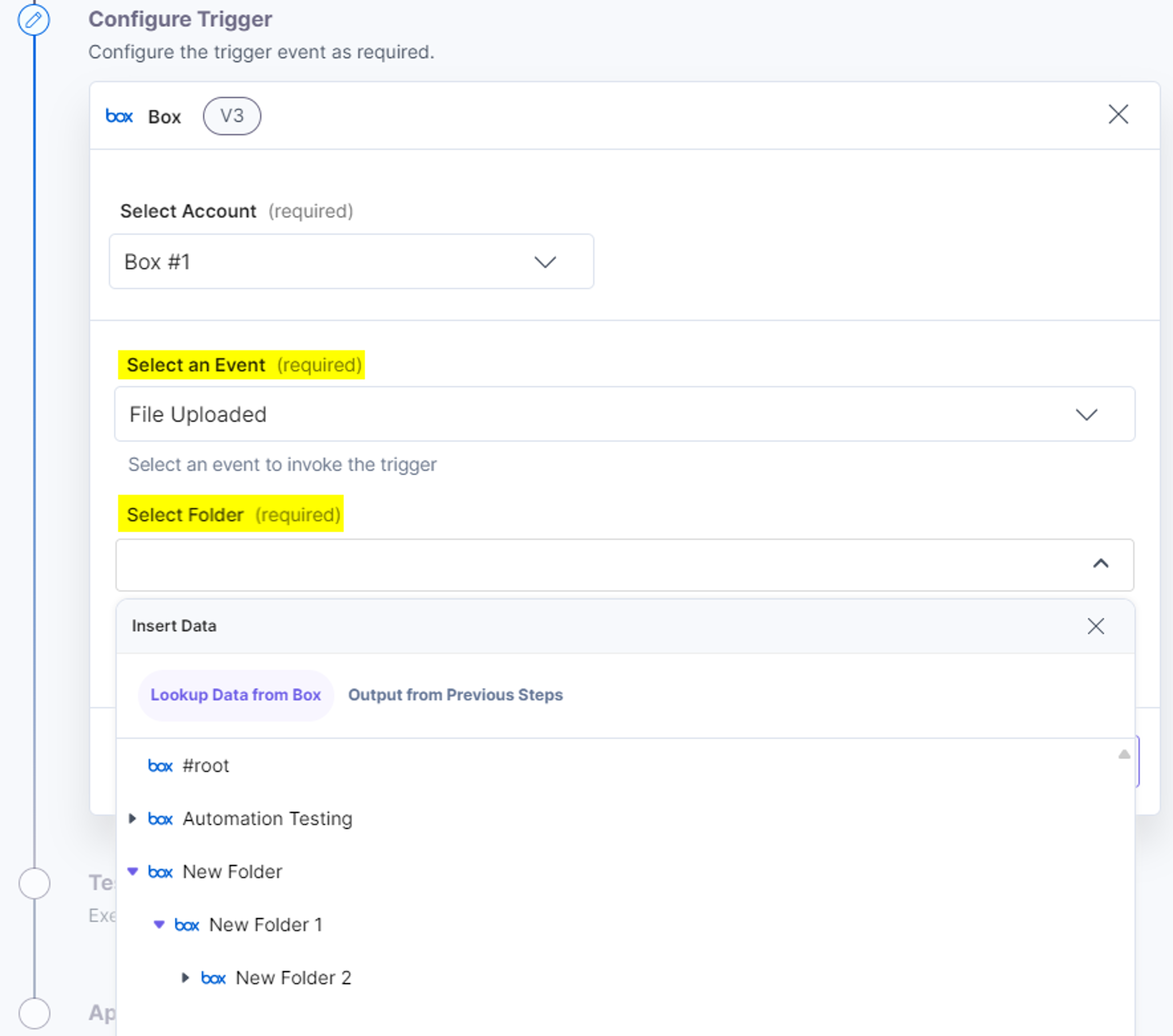Expand the New Folder 2 node
The image size is (1173, 1036).
185,977
